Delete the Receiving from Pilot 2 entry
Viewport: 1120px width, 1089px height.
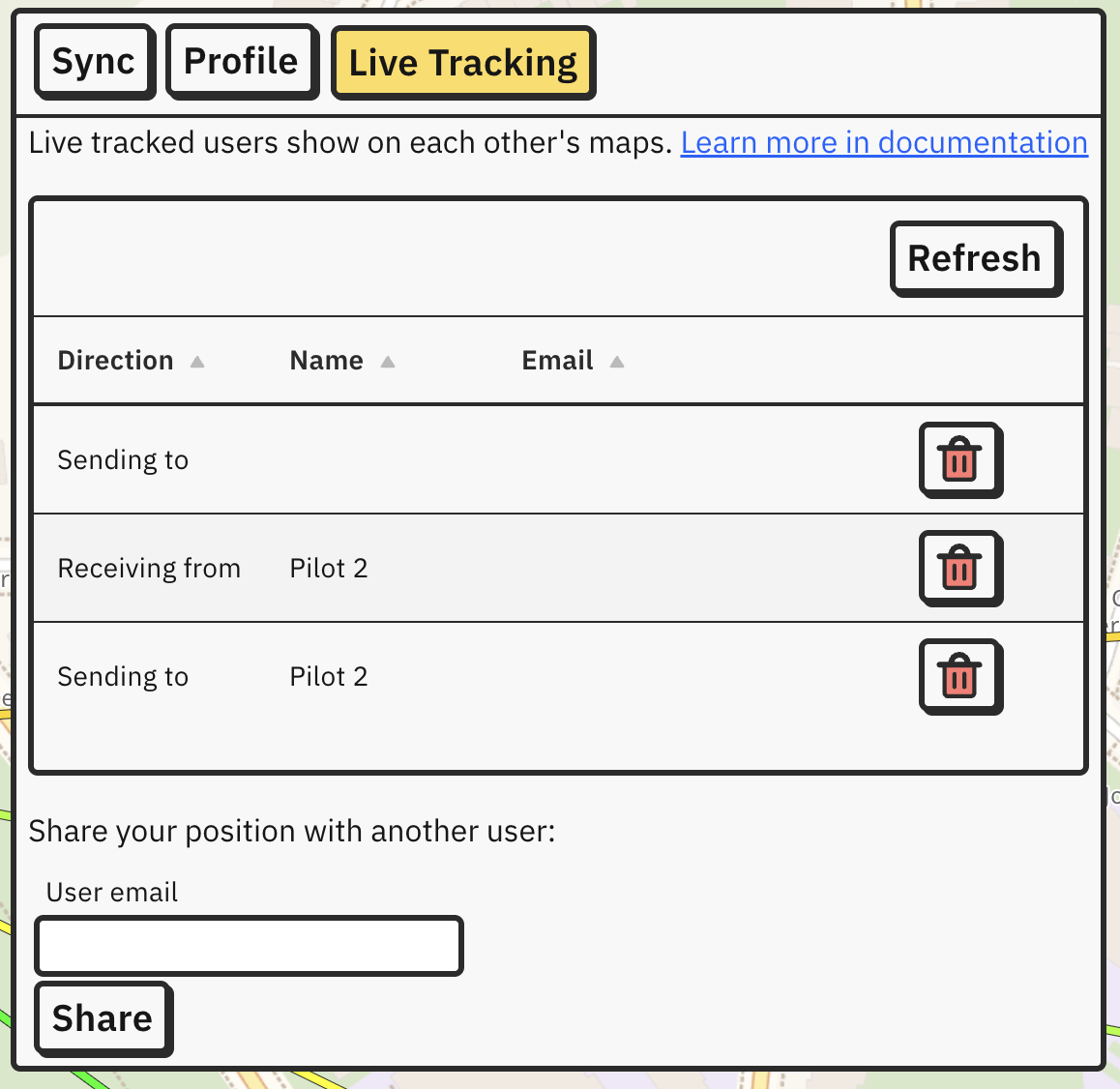960,569
